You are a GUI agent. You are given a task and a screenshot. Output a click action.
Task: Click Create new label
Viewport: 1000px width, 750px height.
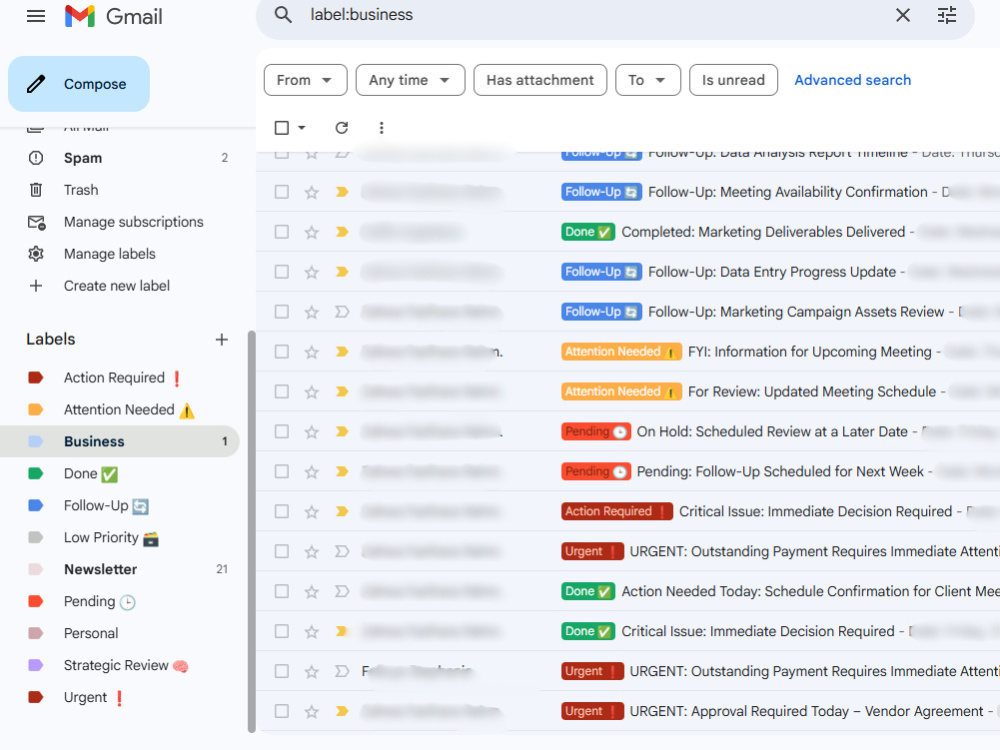[x=120, y=286]
